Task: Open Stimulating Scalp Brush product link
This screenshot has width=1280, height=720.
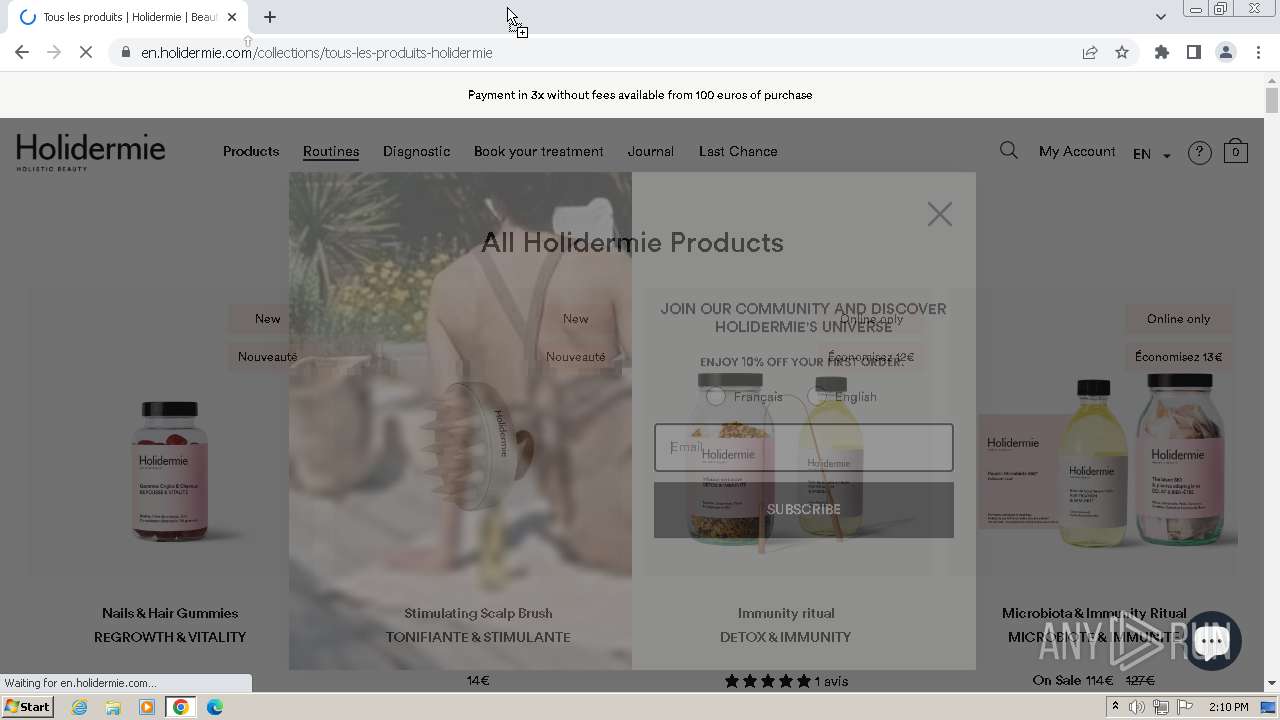Action: pyautogui.click(x=478, y=613)
